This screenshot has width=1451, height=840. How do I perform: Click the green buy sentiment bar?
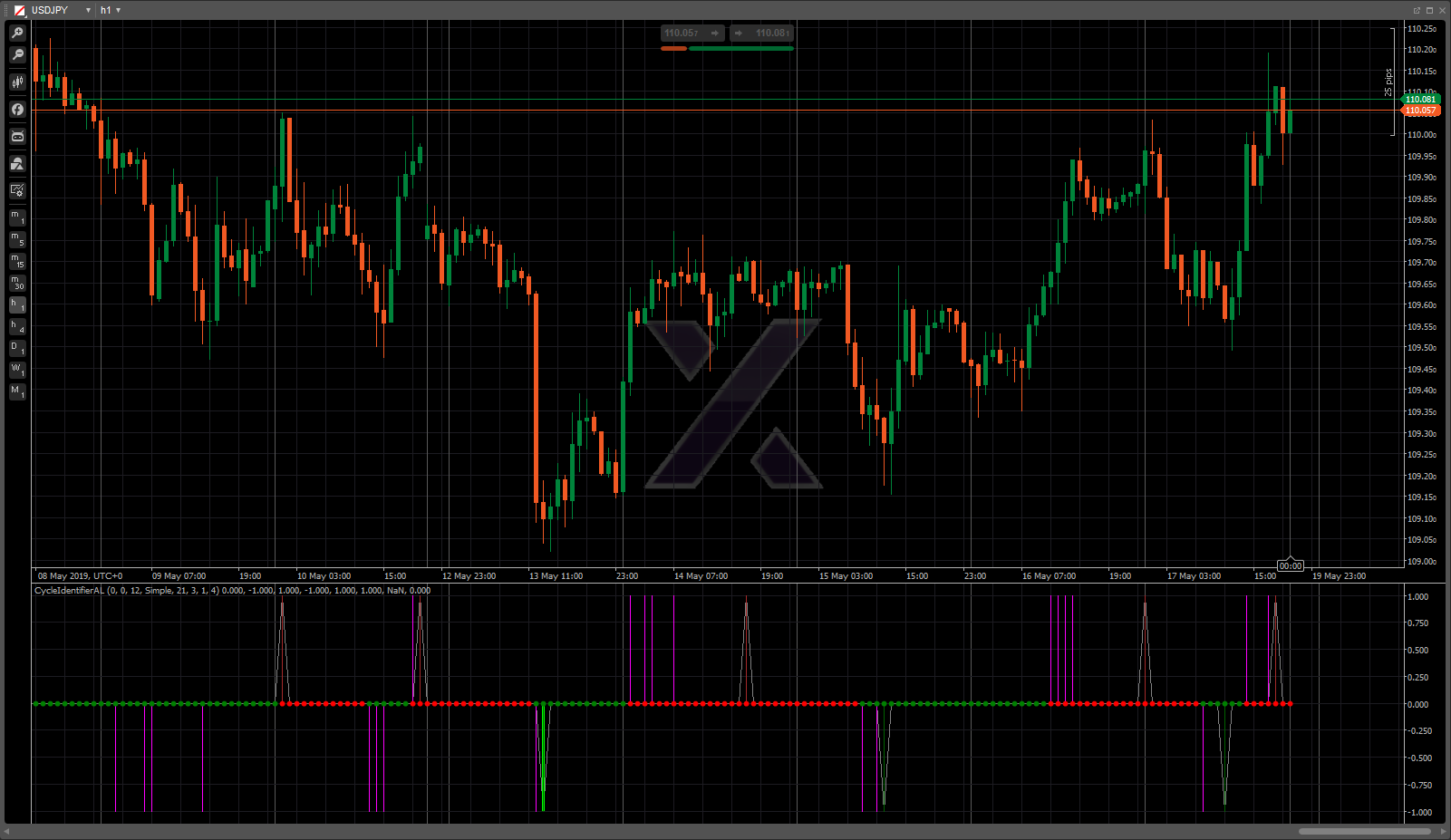point(741,49)
